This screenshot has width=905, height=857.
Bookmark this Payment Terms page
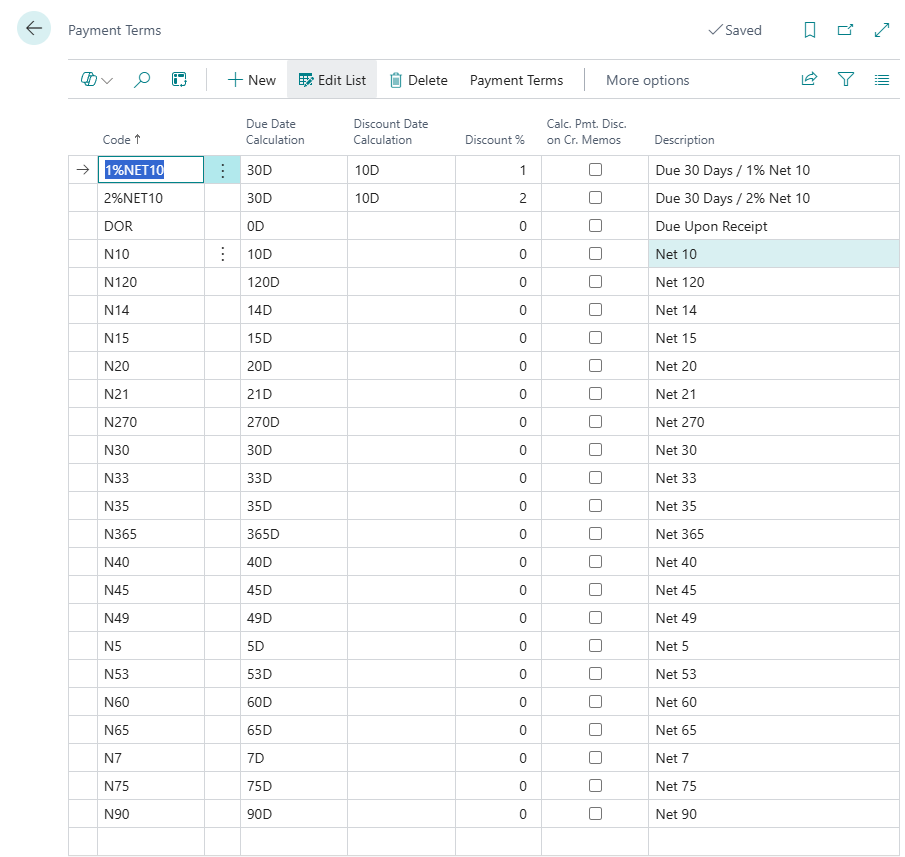[810, 30]
